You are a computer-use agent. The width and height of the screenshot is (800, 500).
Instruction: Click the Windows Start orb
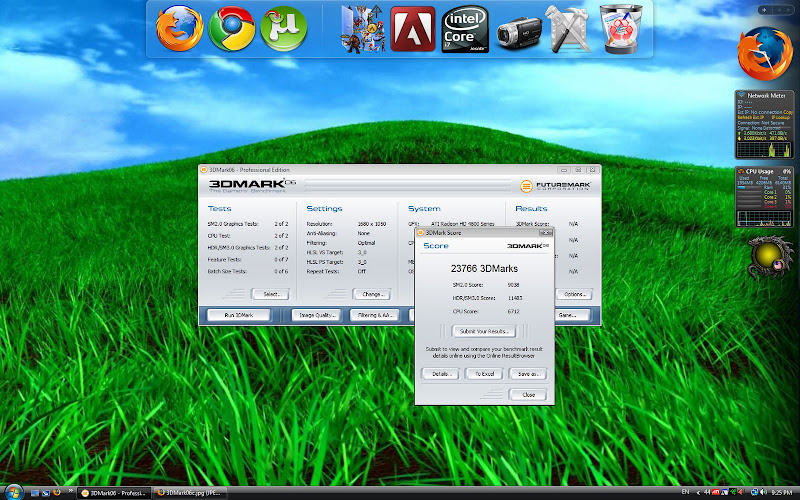pos(12,492)
